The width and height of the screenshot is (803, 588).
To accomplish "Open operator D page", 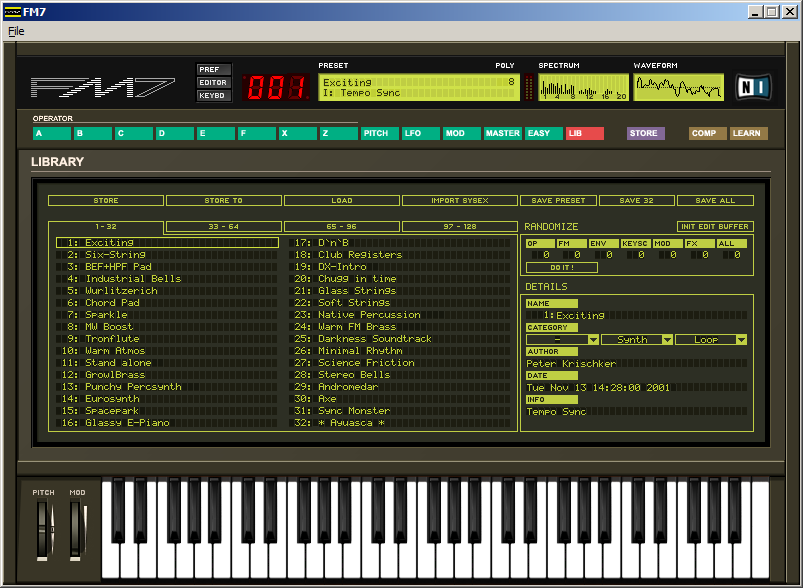I will point(175,133).
